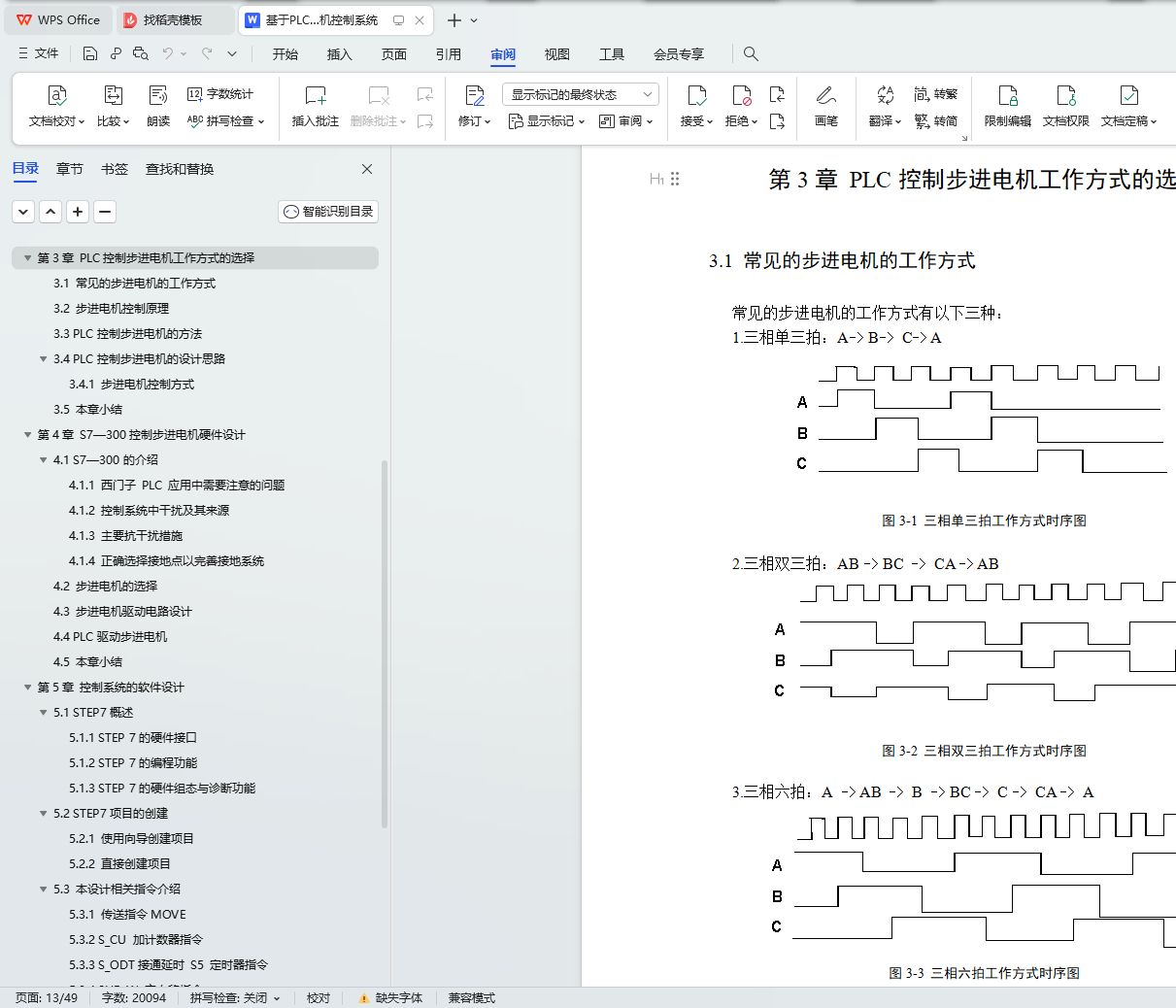The image size is (1176, 1008).
Task: Open 文档权限 document permissions
Action: coord(1066,107)
